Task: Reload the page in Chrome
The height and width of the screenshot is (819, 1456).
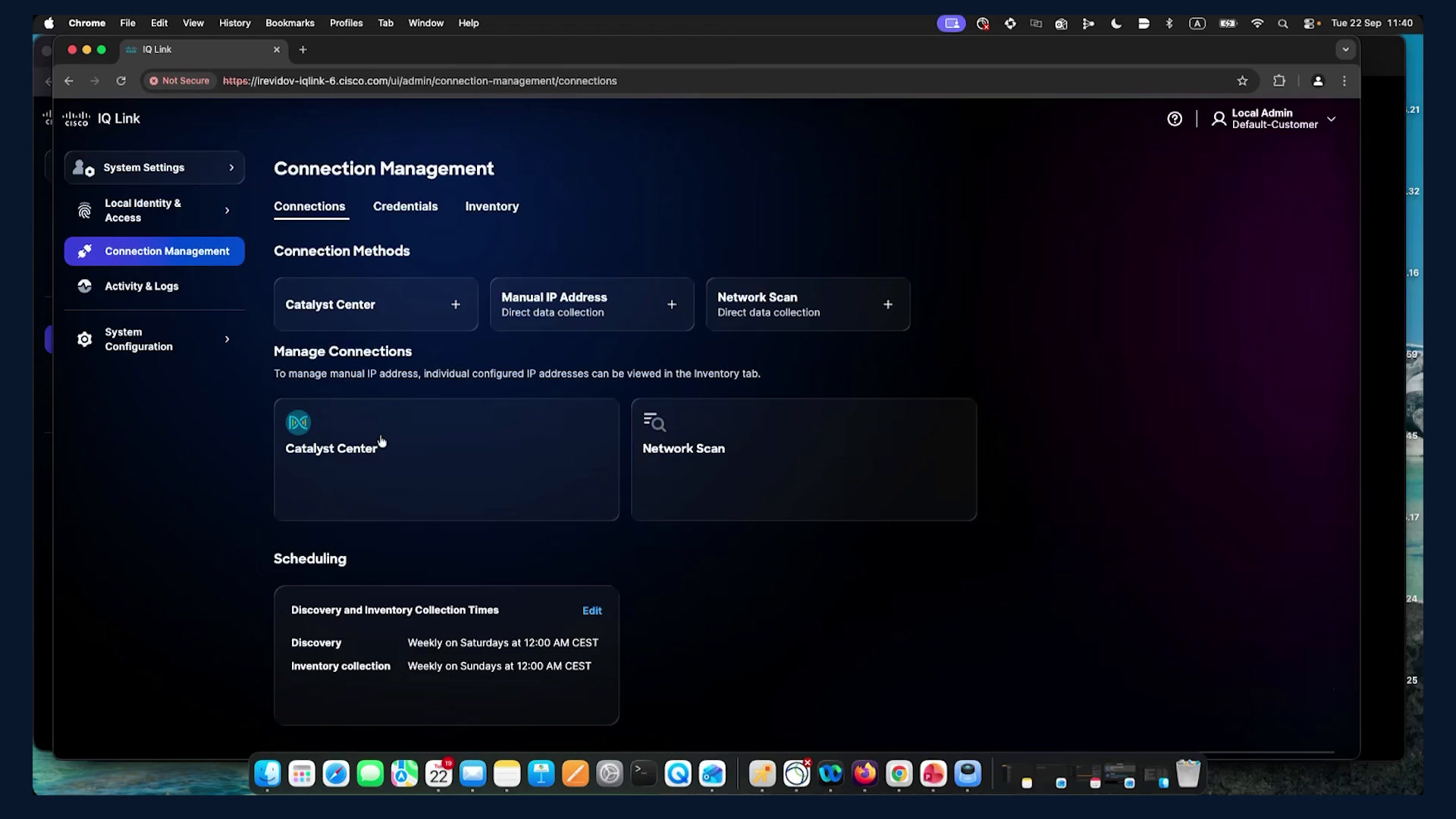Action: pyautogui.click(x=121, y=80)
